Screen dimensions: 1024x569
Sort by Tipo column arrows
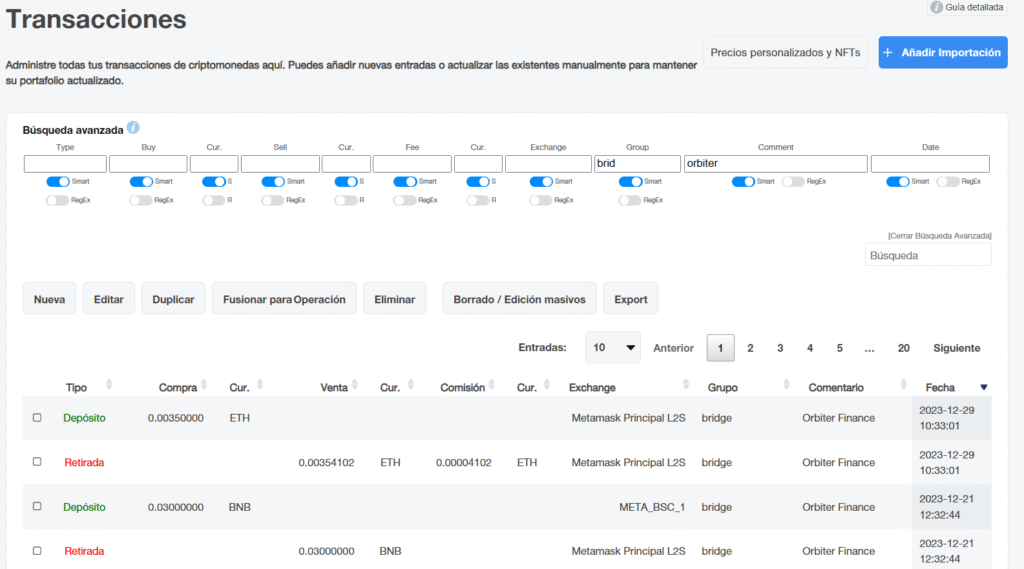(109, 385)
